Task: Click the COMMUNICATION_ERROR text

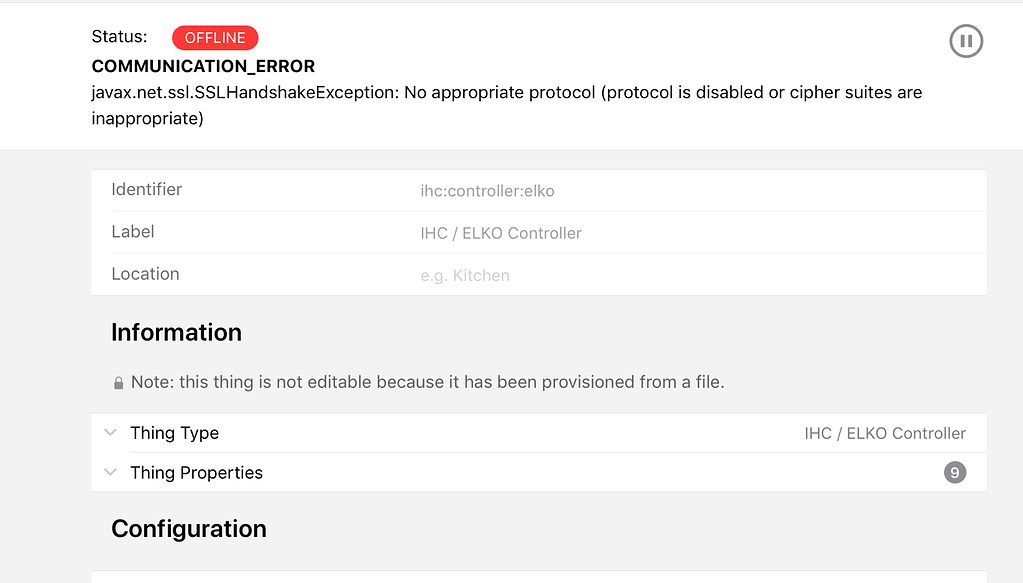Action: (x=203, y=66)
